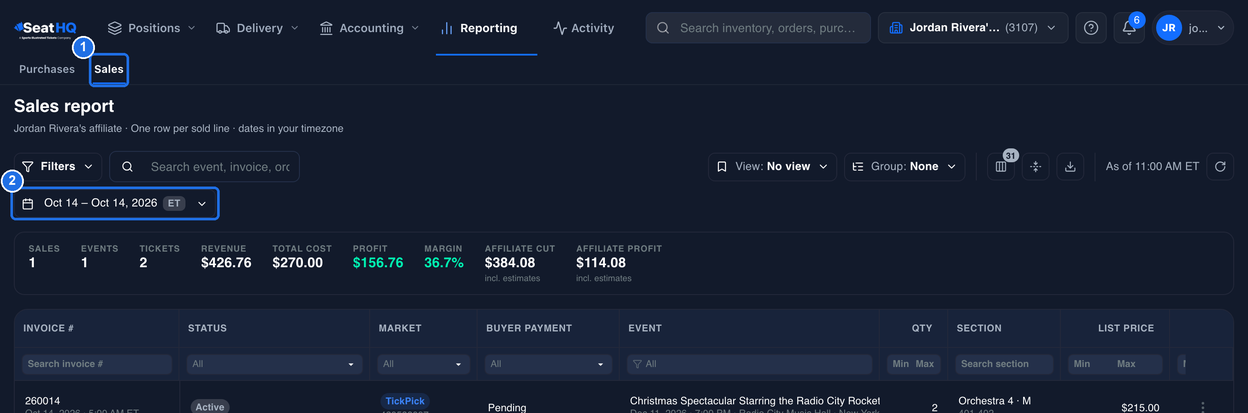The width and height of the screenshot is (1248, 413).
Task: Click the TickPick market badge
Action: click(x=405, y=401)
